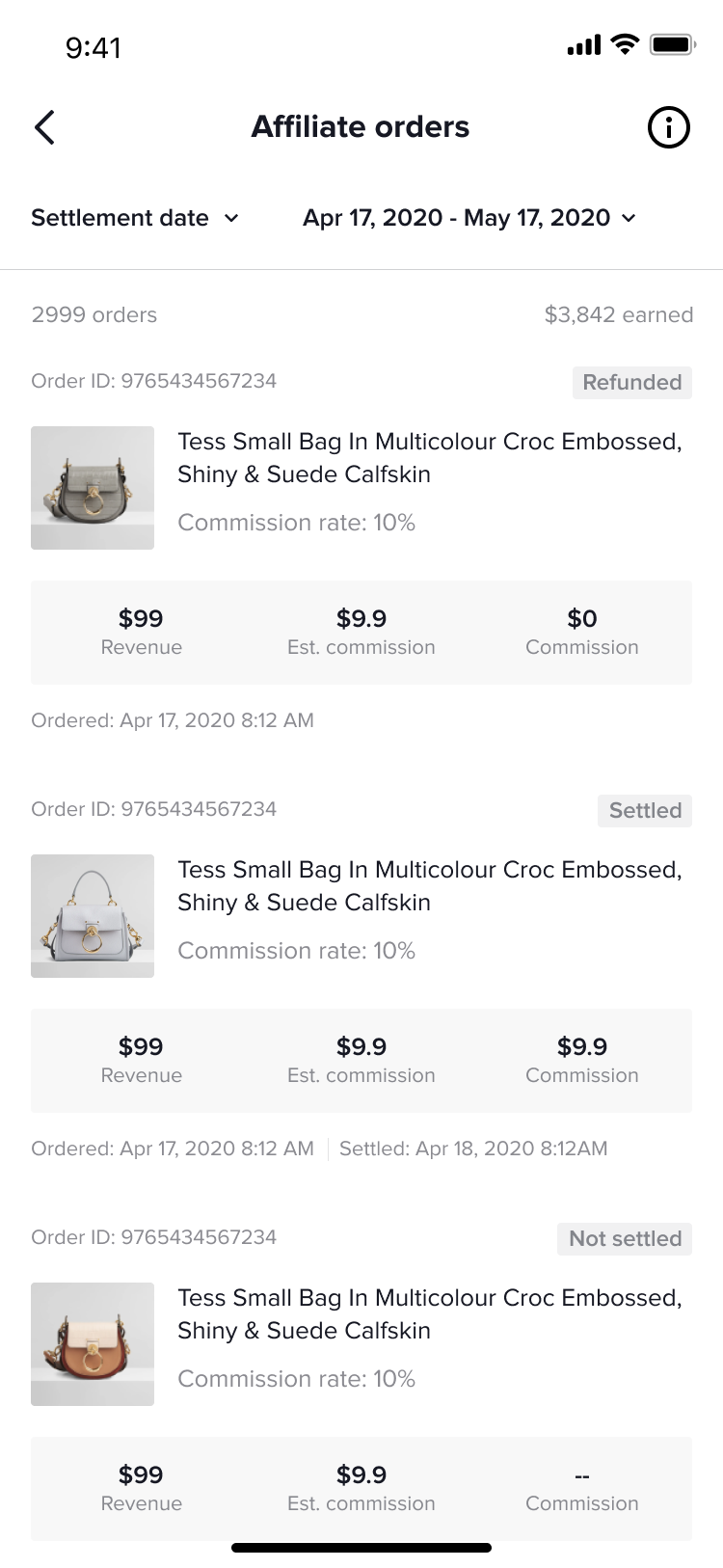
Task: Tap the 2999 orders summary text
Action: (94, 314)
